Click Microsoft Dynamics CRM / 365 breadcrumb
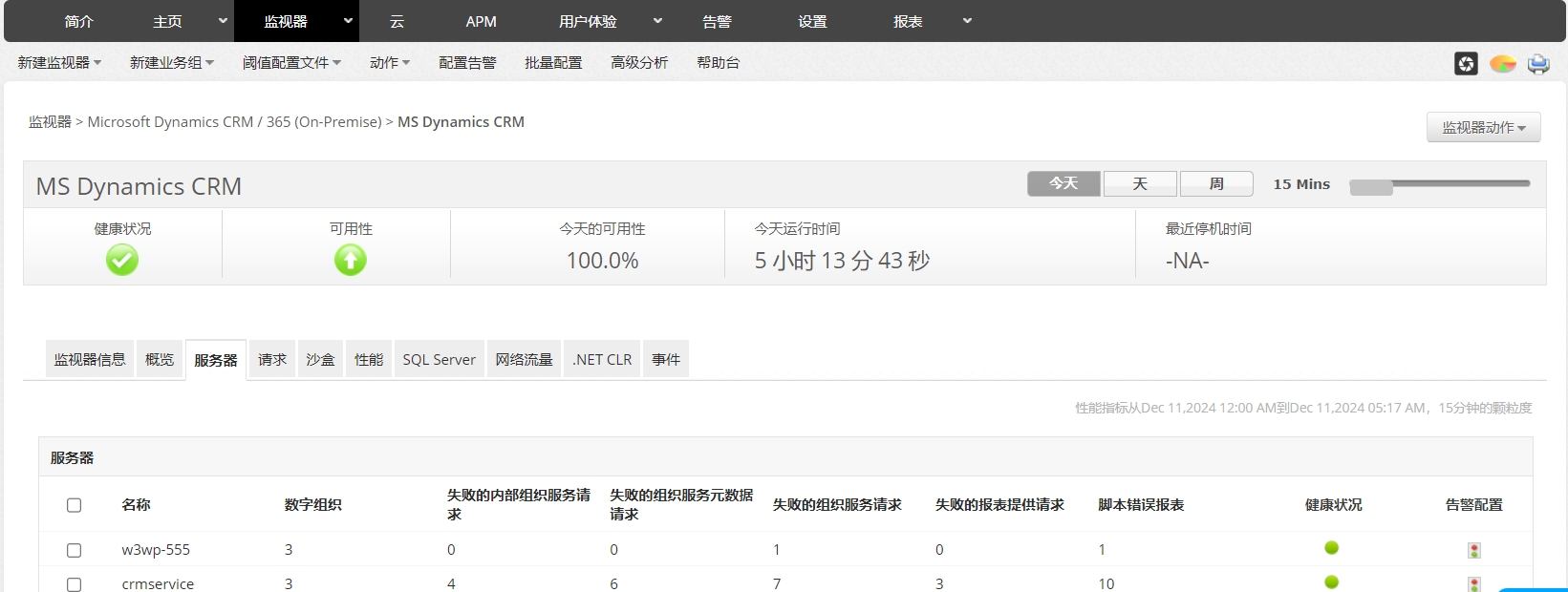 pos(234,122)
